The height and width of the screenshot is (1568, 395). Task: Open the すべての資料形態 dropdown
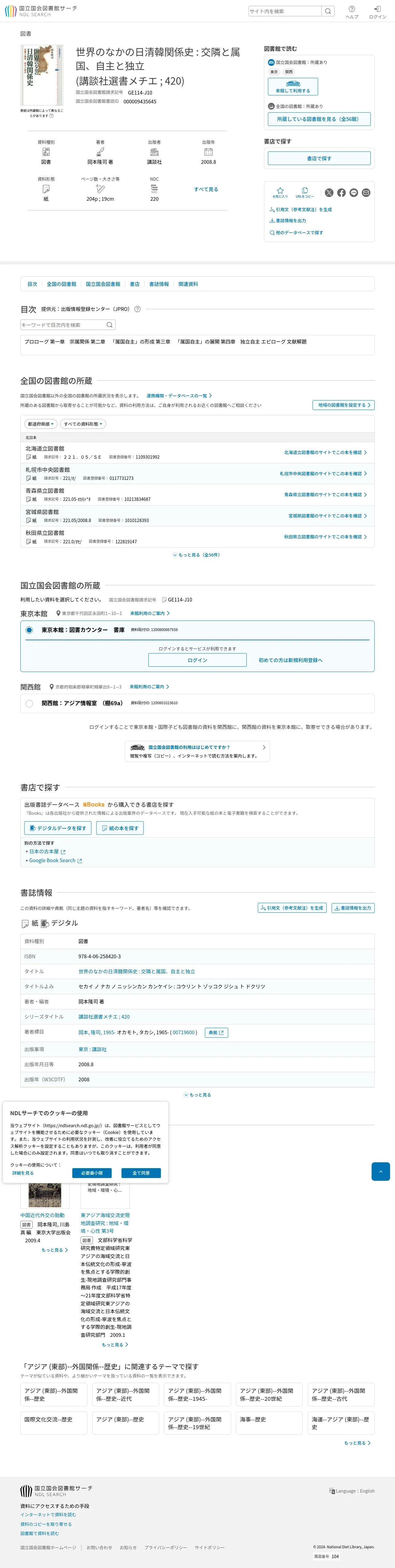coord(83,424)
